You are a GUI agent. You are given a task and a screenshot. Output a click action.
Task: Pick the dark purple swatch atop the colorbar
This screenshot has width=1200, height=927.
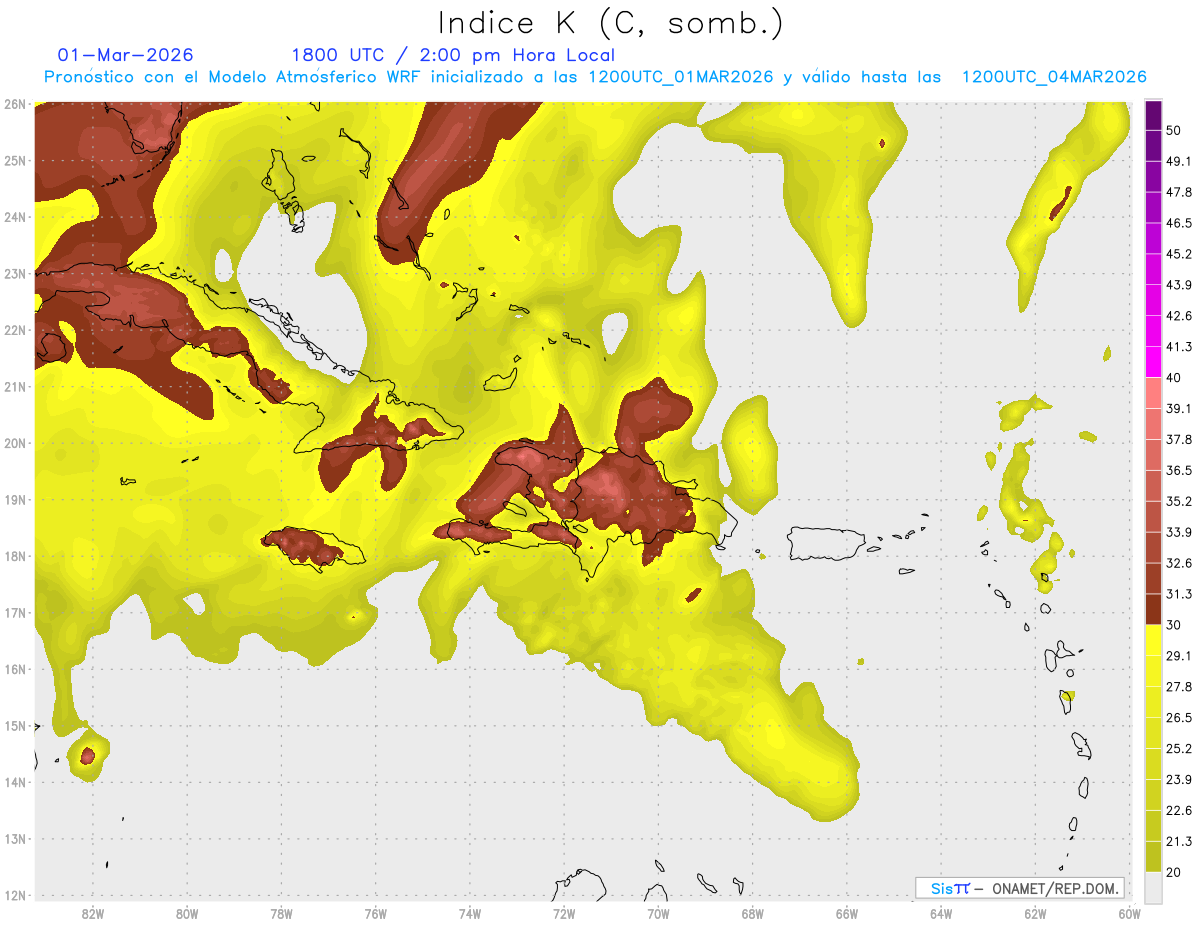(1153, 115)
